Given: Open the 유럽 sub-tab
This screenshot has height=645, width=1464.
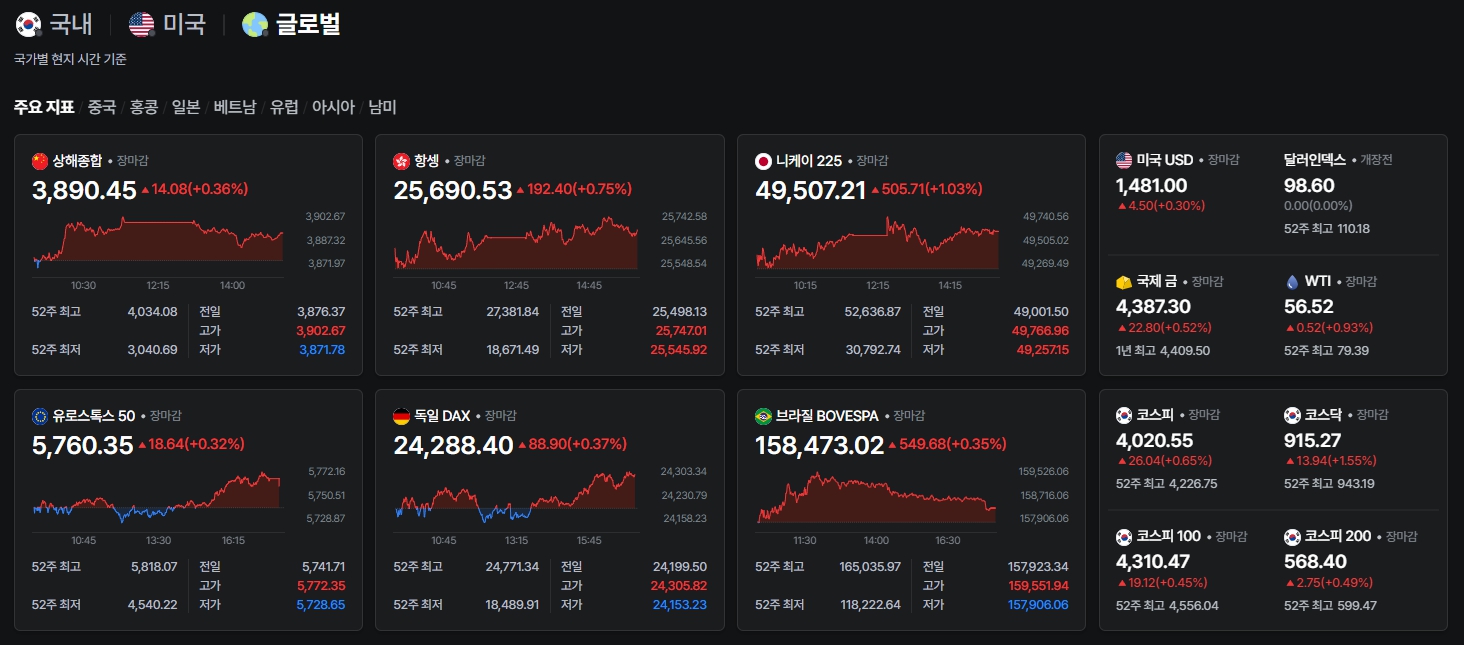Looking at the screenshot, I should [x=284, y=107].
